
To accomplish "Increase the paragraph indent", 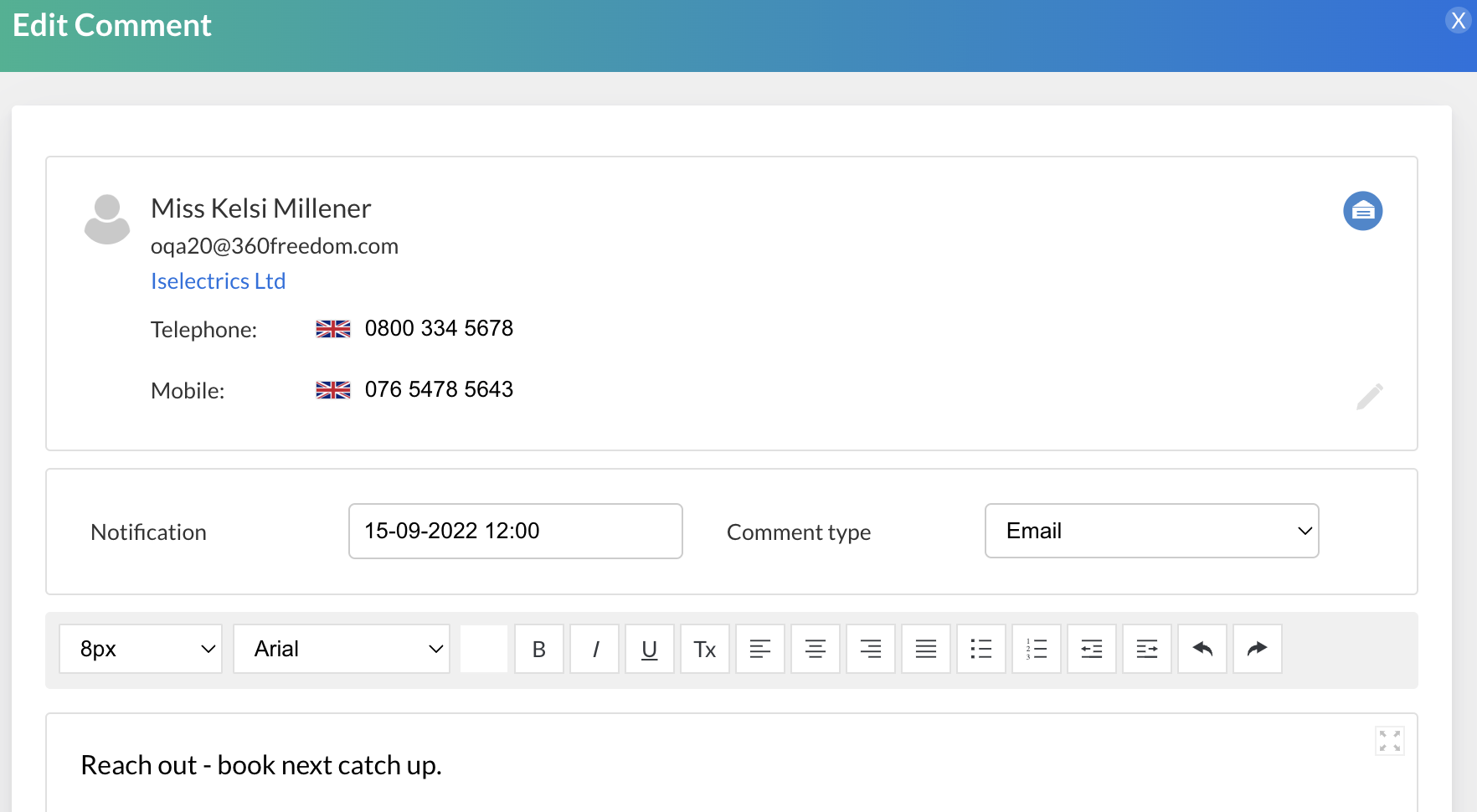I will (1146, 649).
